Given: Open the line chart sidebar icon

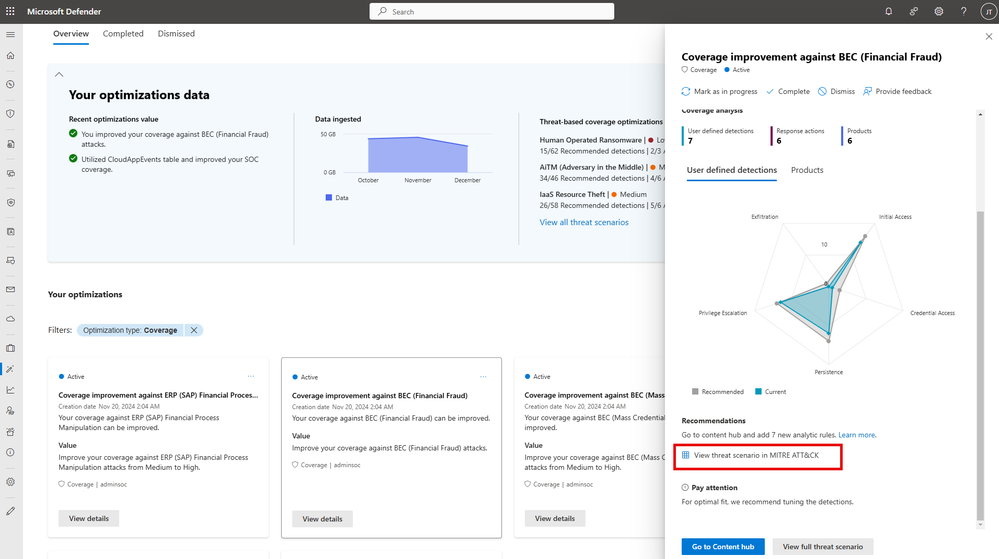Looking at the screenshot, I should click(x=10, y=389).
